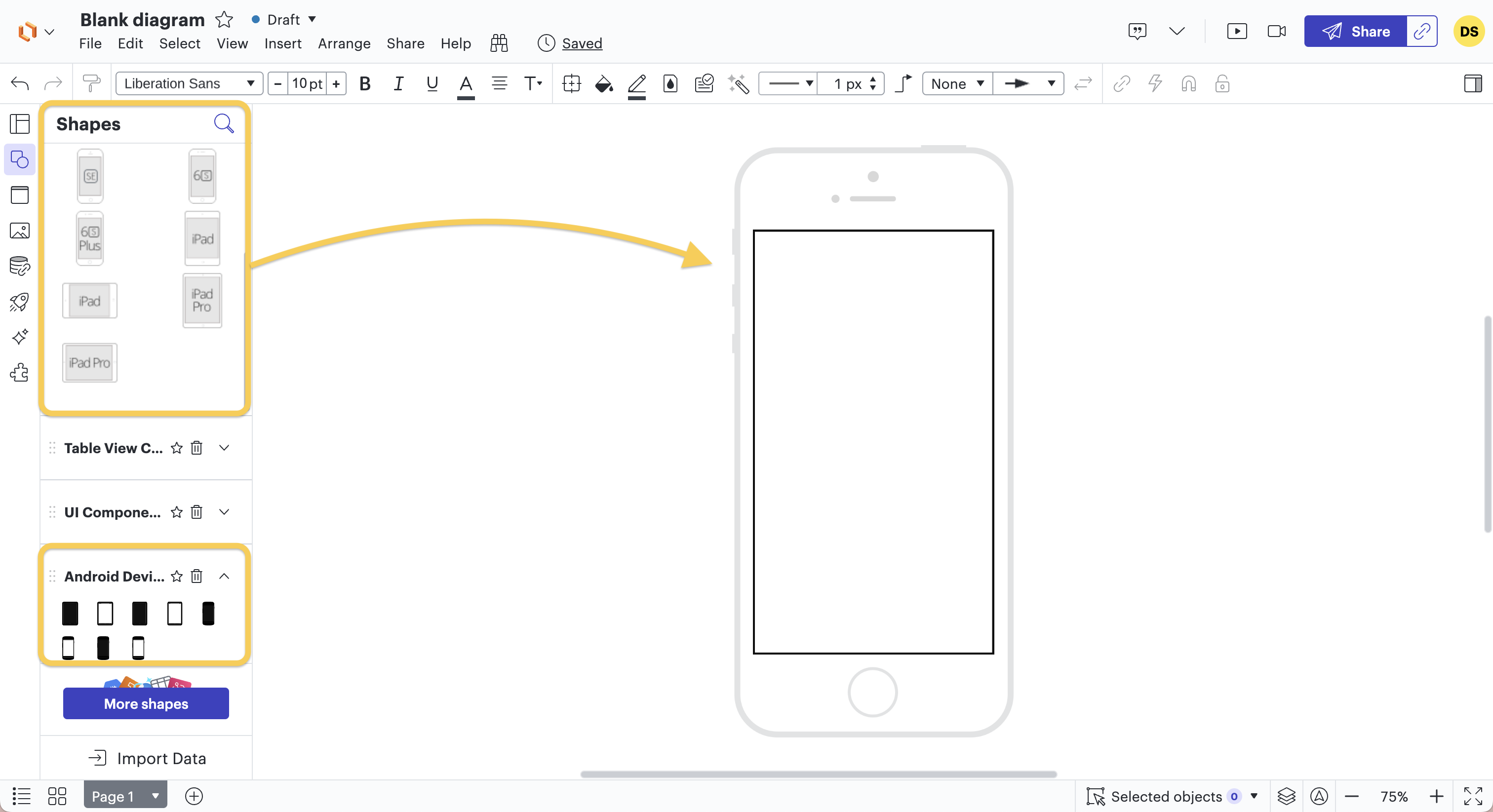Click the Undo icon in toolbar
This screenshot has height=812, width=1493.
[x=20, y=83]
